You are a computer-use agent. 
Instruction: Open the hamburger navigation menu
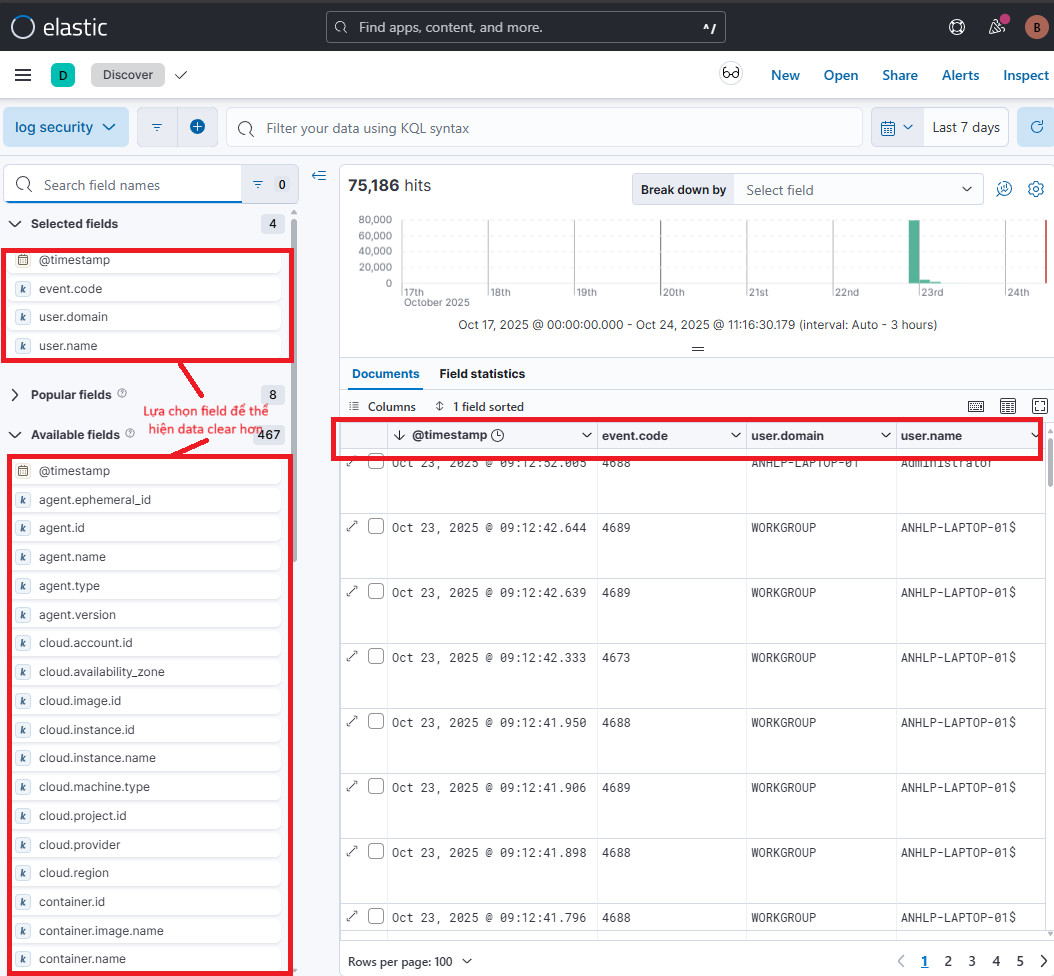[x=23, y=75]
